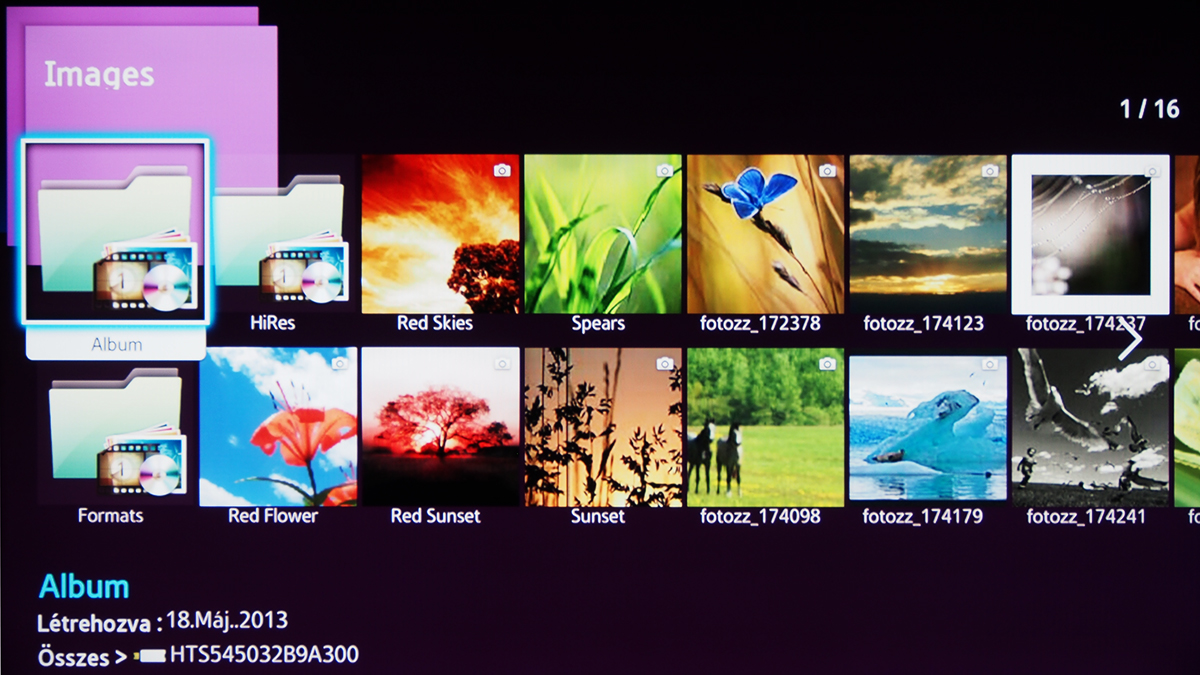Click camera icon on Red Skies thumbnail

(502, 171)
